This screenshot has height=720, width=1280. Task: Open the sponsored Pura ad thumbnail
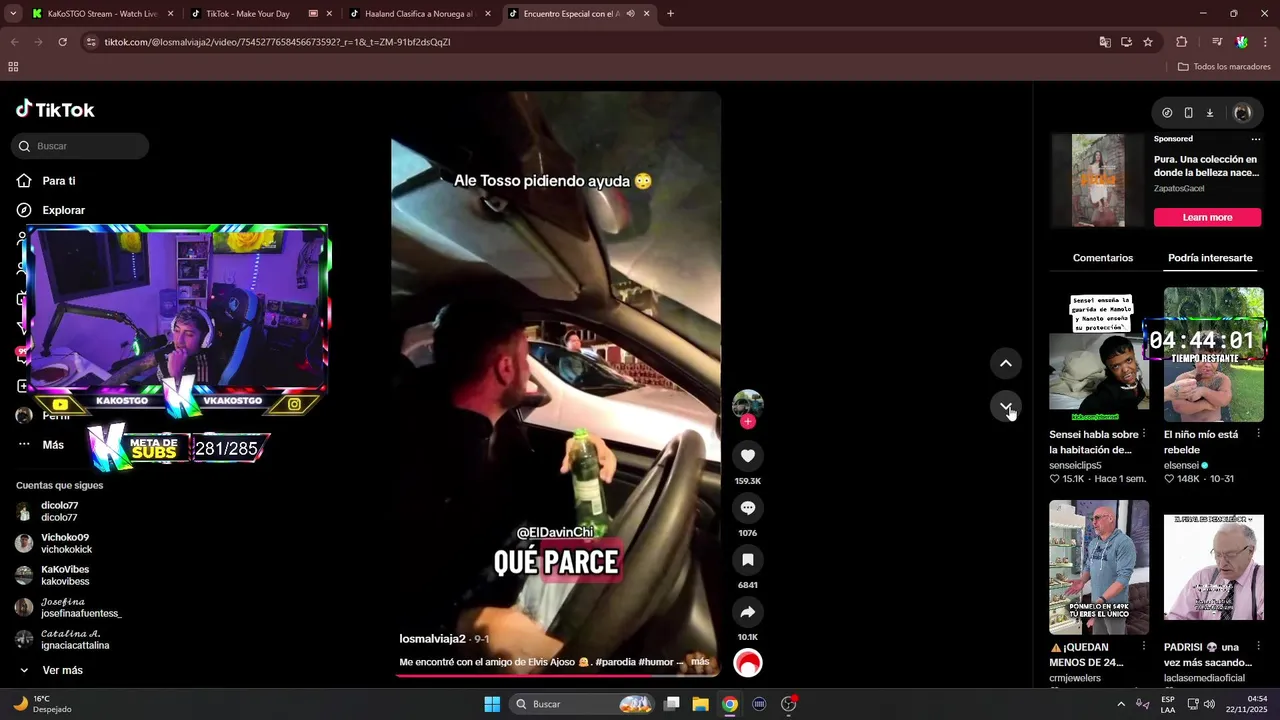click(1098, 181)
